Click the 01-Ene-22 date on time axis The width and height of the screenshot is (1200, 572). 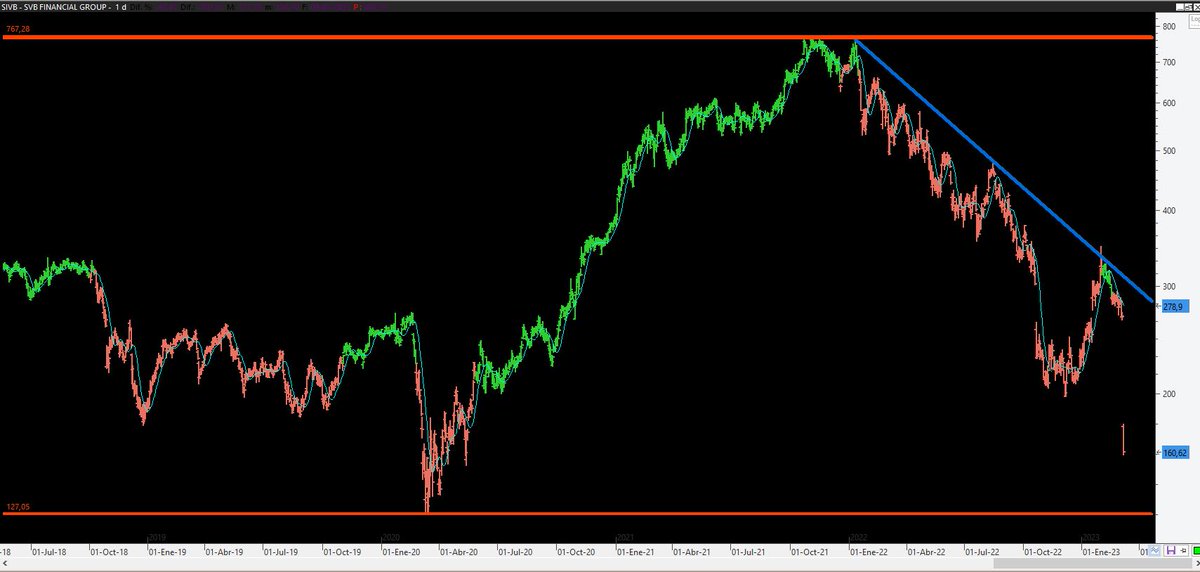pos(868,550)
